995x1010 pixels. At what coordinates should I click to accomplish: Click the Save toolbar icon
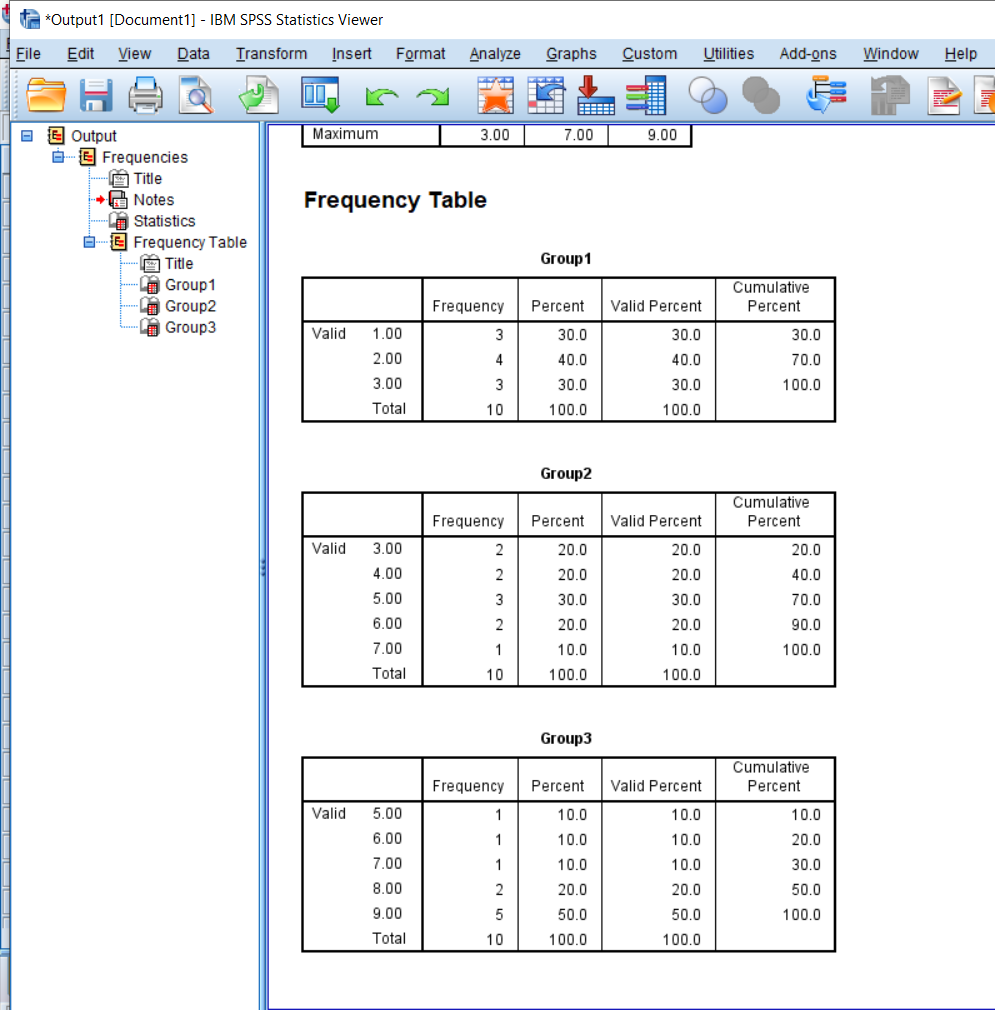pyautogui.click(x=95, y=96)
